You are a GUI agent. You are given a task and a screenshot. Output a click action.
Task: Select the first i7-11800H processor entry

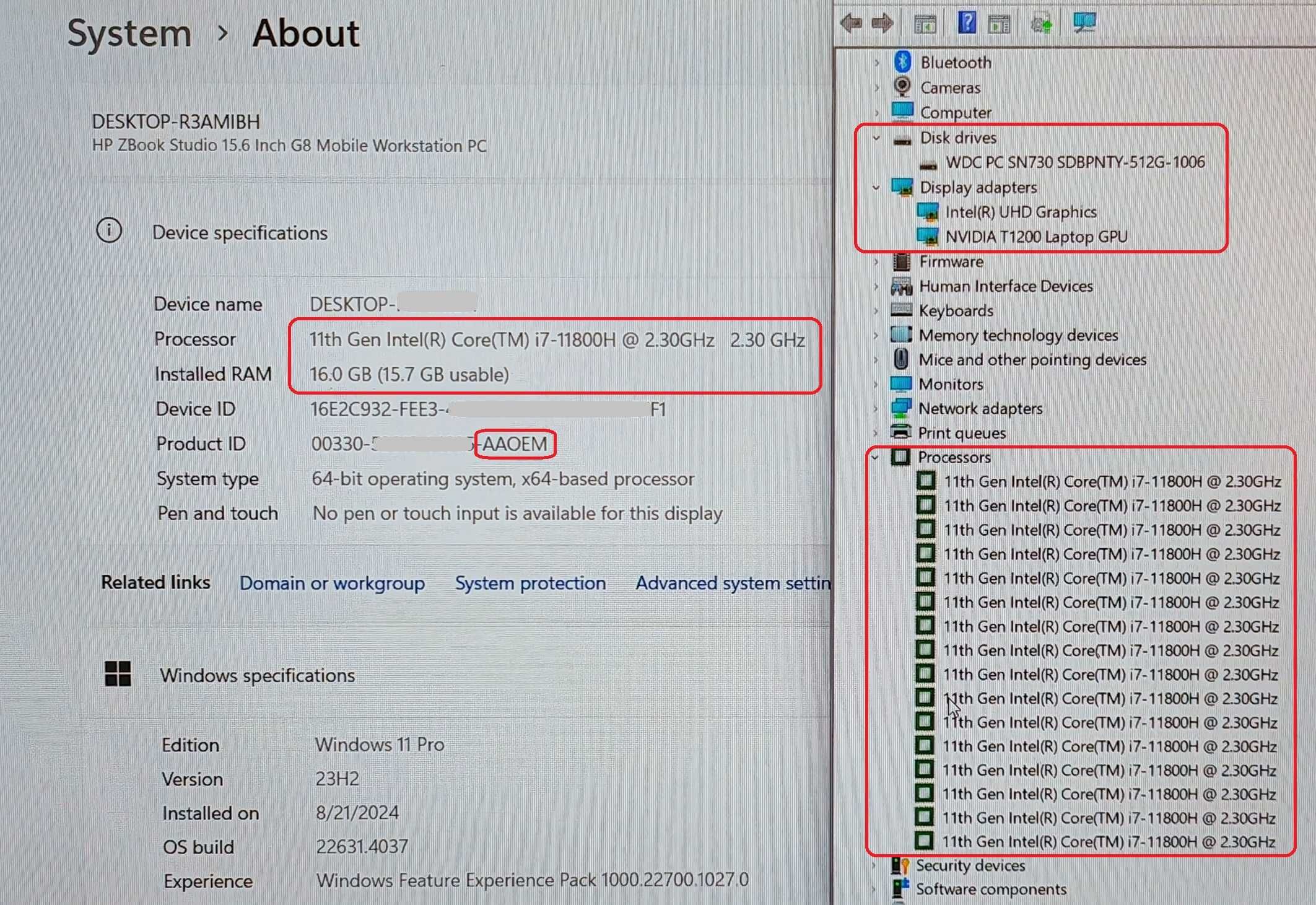pyautogui.click(x=1112, y=481)
